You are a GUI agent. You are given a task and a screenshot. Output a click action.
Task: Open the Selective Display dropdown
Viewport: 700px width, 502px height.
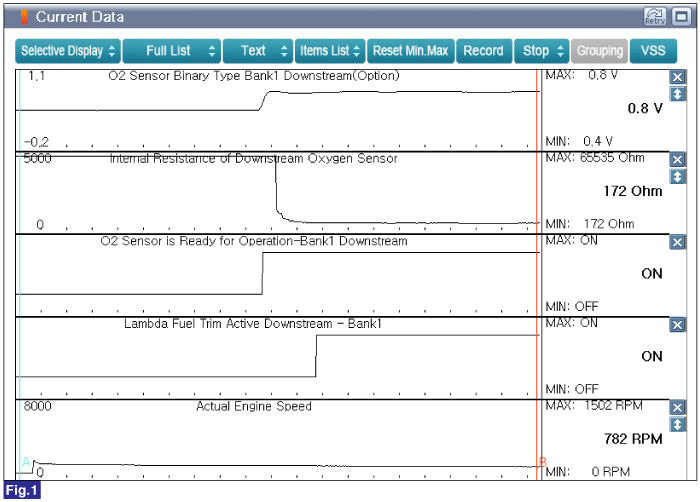68,51
